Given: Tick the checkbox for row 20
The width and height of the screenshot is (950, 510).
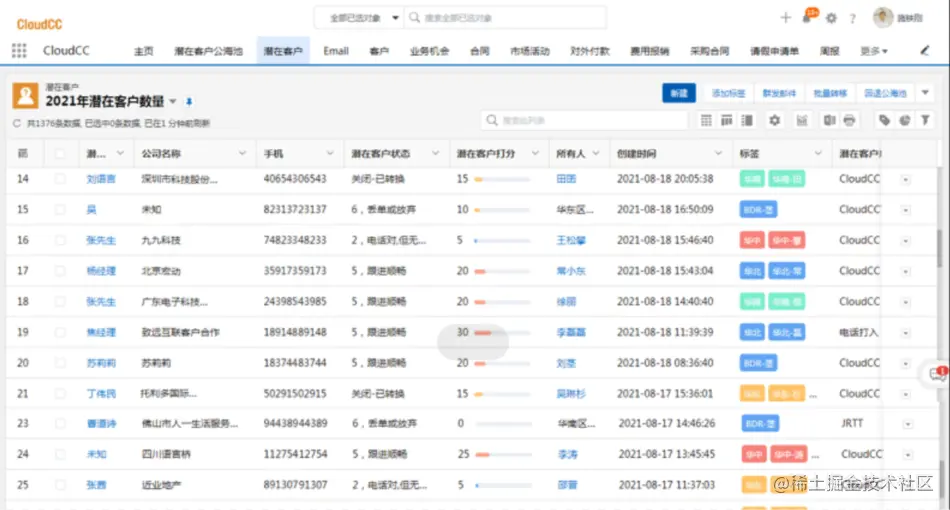Looking at the screenshot, I should (x=60, y=363).
